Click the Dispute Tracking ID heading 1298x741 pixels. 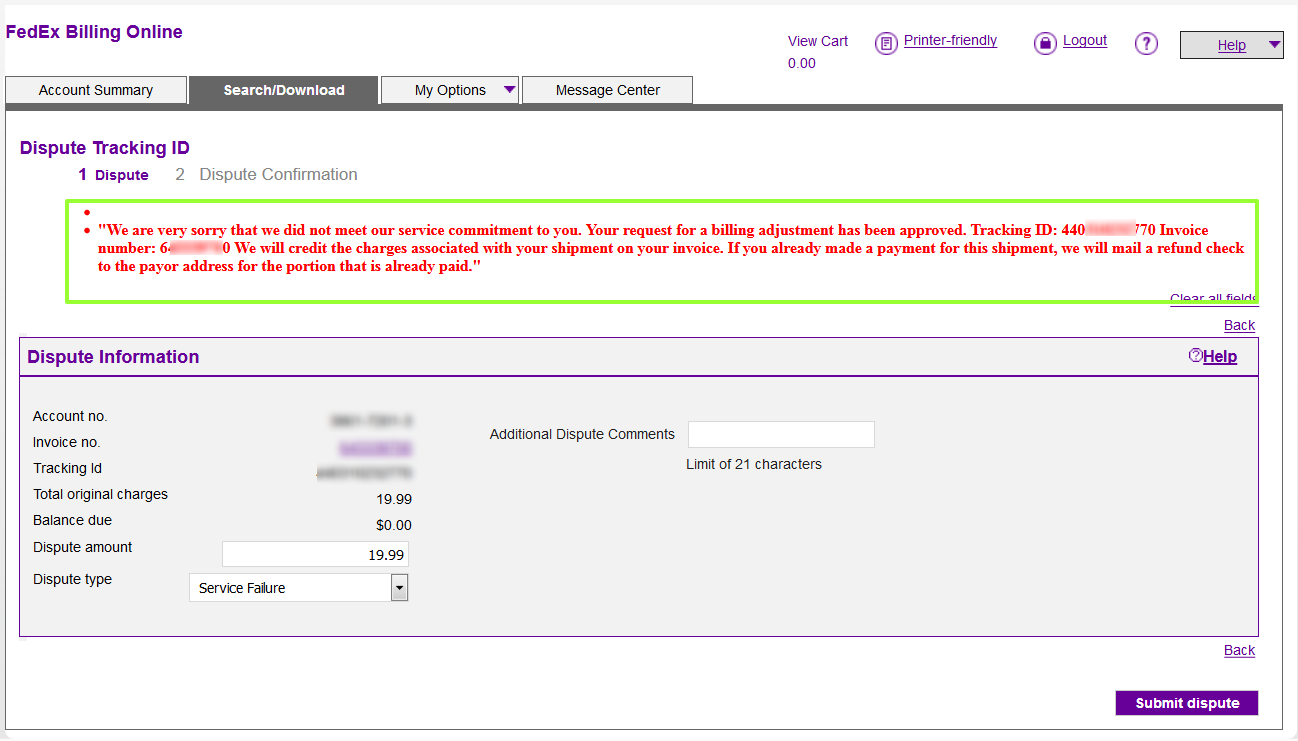(105, 148)
